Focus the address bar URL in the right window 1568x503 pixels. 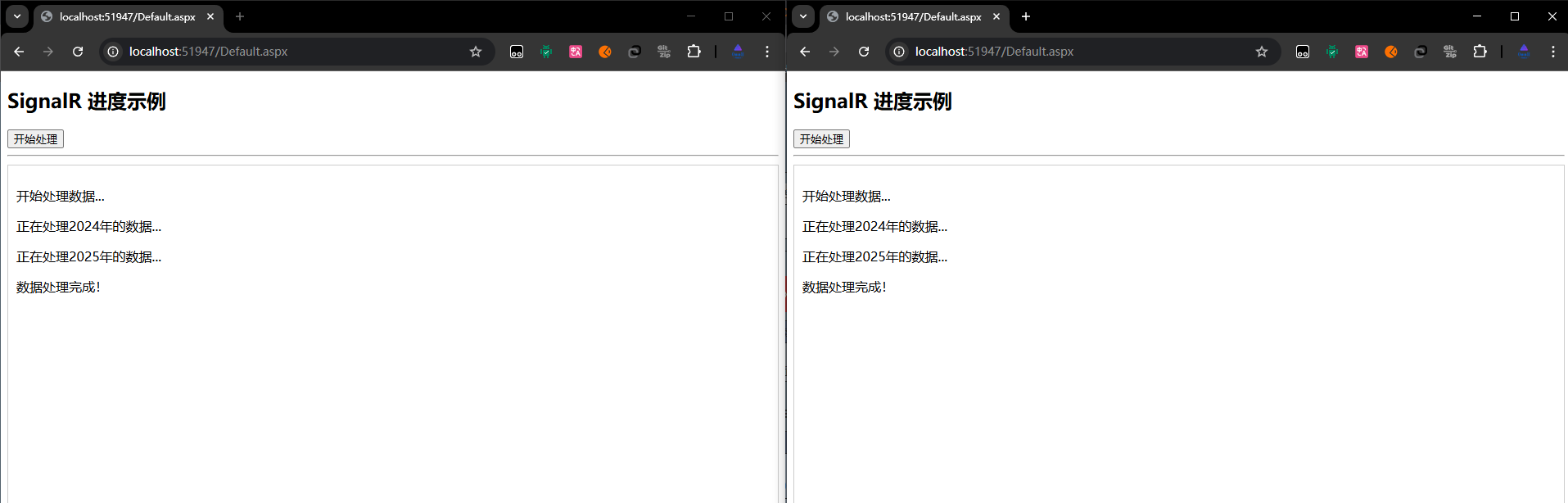click(x=995, y=52)
